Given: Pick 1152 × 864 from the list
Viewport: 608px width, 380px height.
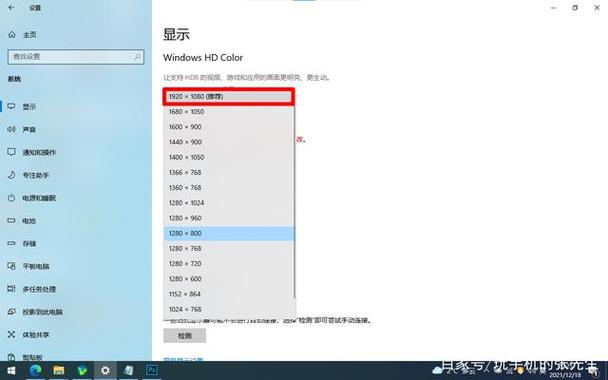Looking at the screenshot, I should (229, 294).
